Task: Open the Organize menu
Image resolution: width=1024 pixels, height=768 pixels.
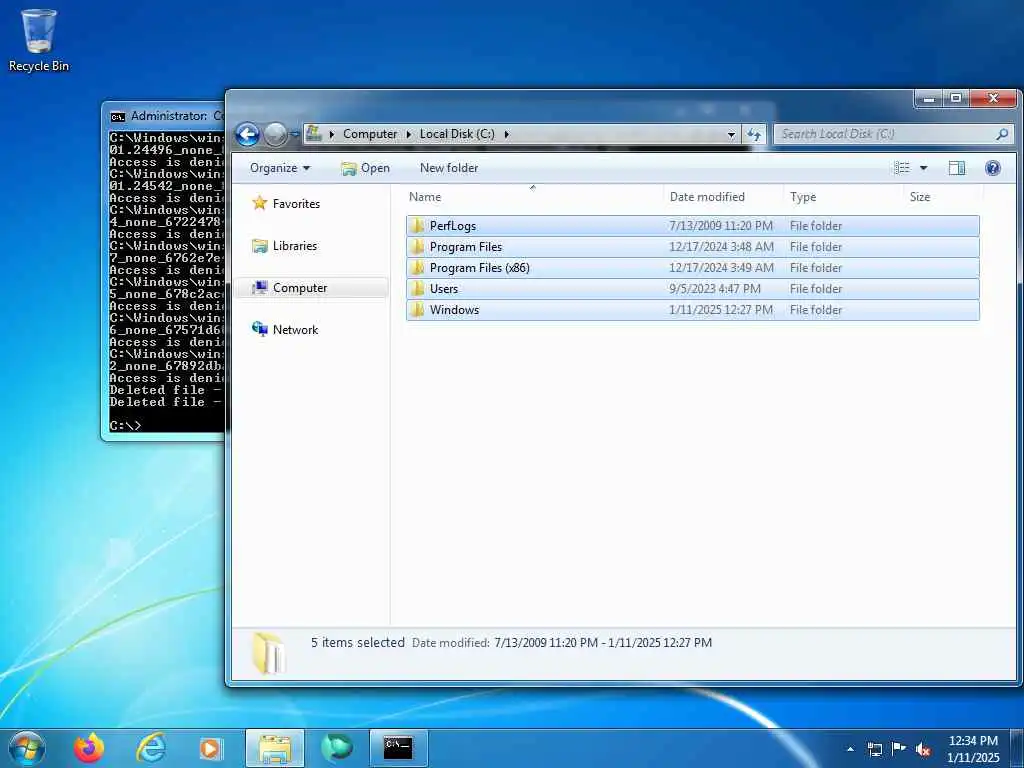Action: (280, 168)
